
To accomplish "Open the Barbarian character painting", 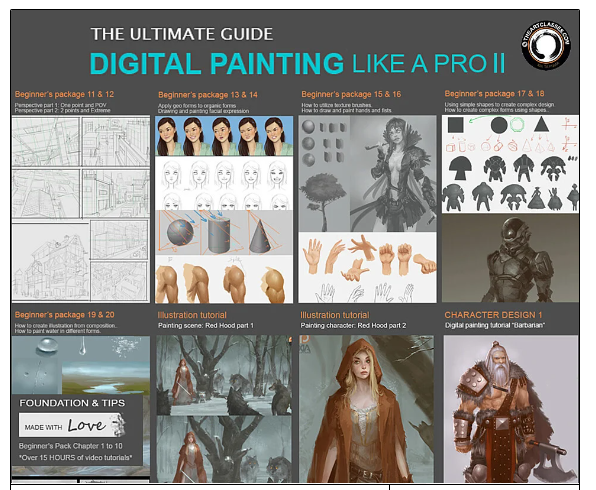I will pos(511,409).
